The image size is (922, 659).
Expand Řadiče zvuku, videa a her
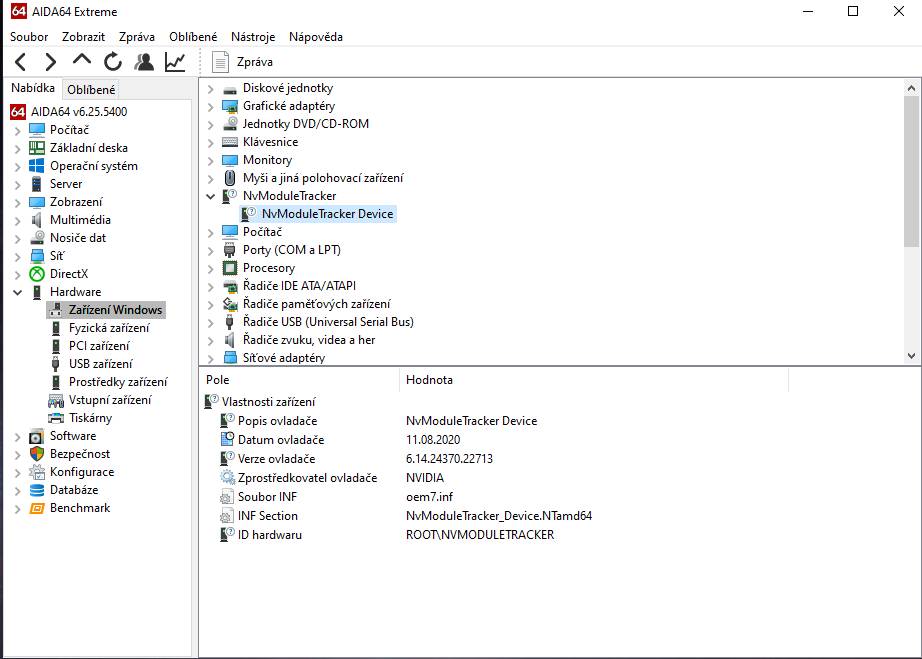point(211,340)
